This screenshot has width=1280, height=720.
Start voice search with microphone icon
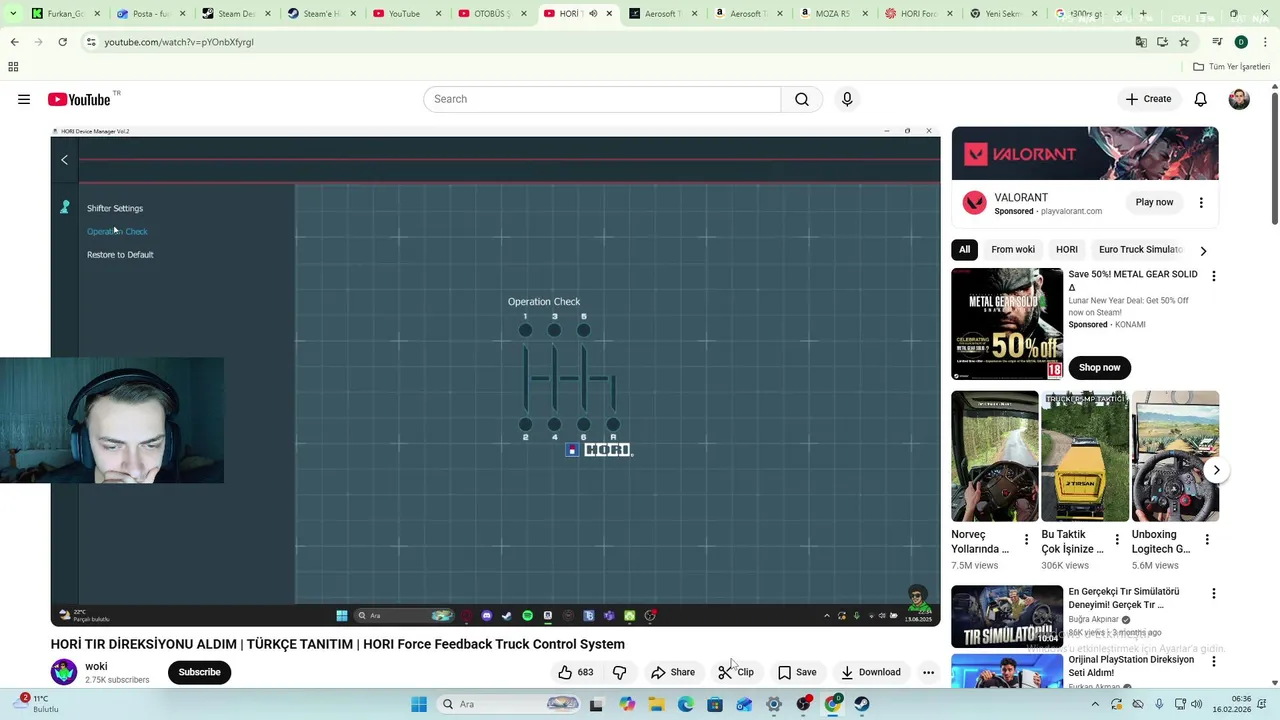[847, 99]
